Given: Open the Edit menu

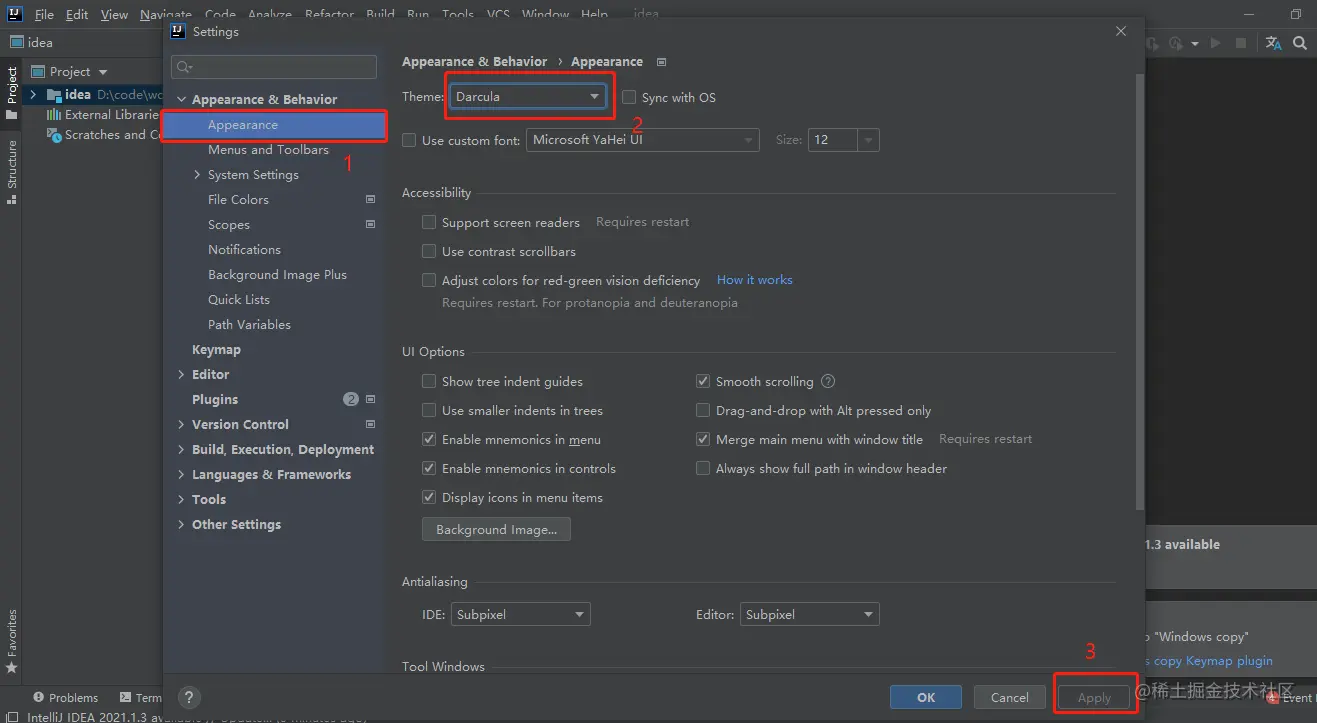Looking at the screenshot, I should (x=77, y=14).
